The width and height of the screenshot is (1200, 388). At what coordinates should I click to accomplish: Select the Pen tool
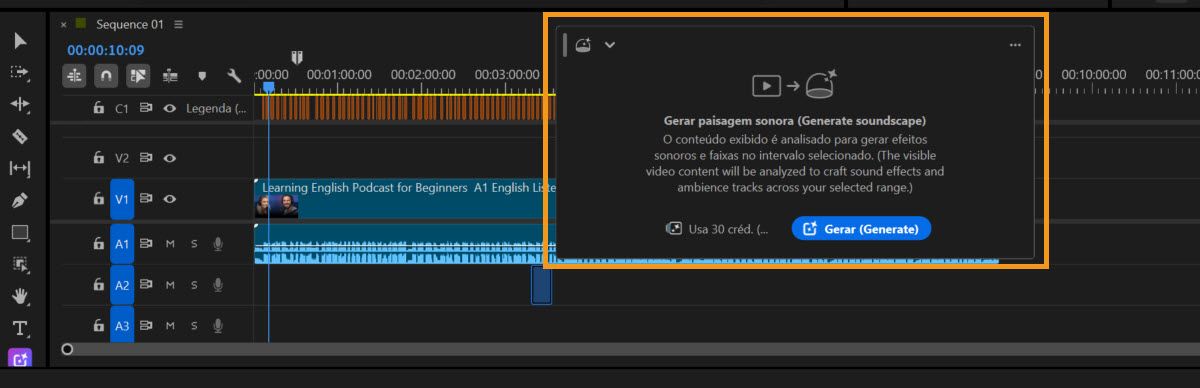click(x=20, y=200)
